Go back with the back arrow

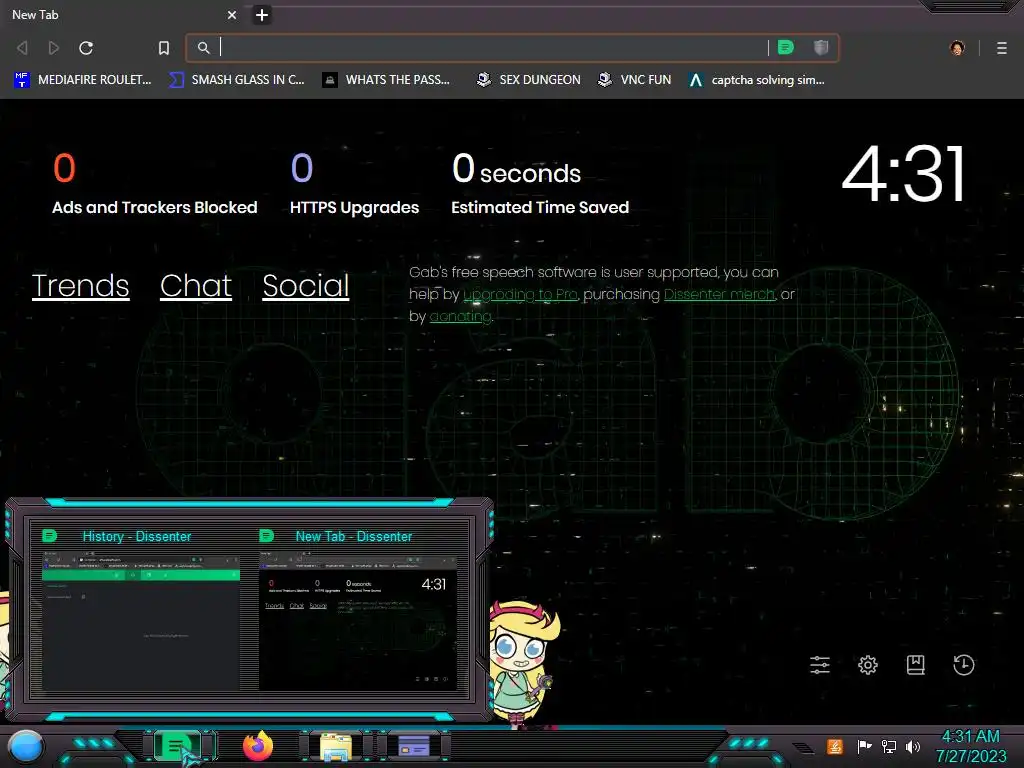pos(22,48)
